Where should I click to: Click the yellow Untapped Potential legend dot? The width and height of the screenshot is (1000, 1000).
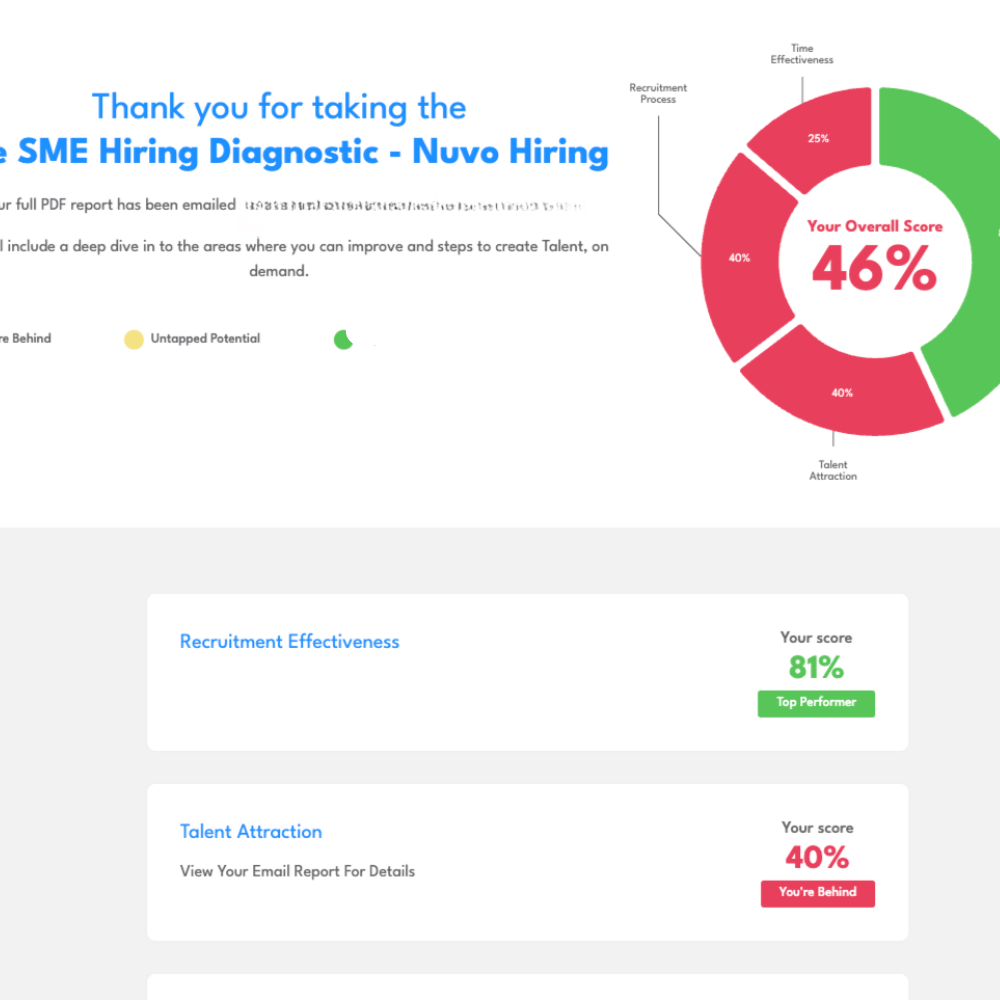click(133, 339)
